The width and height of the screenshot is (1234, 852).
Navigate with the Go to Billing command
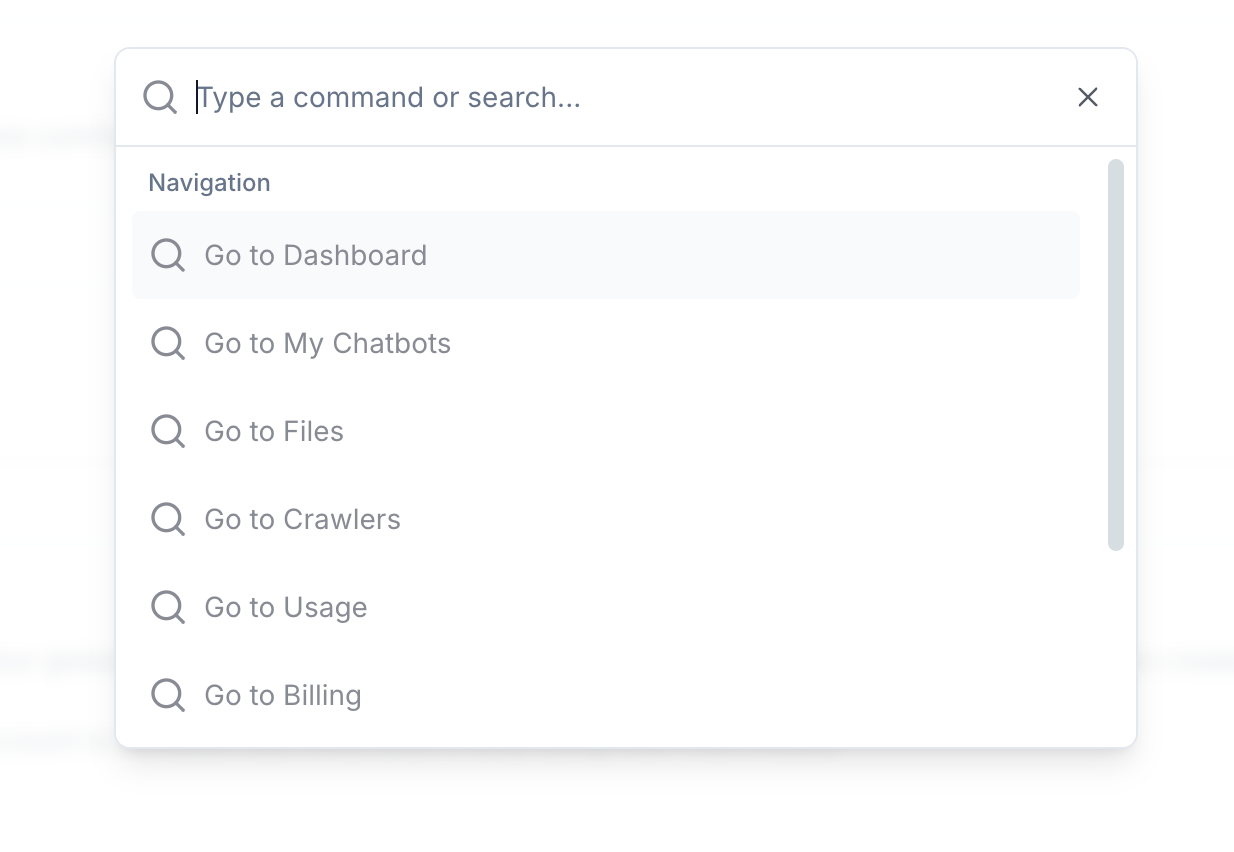605,695
